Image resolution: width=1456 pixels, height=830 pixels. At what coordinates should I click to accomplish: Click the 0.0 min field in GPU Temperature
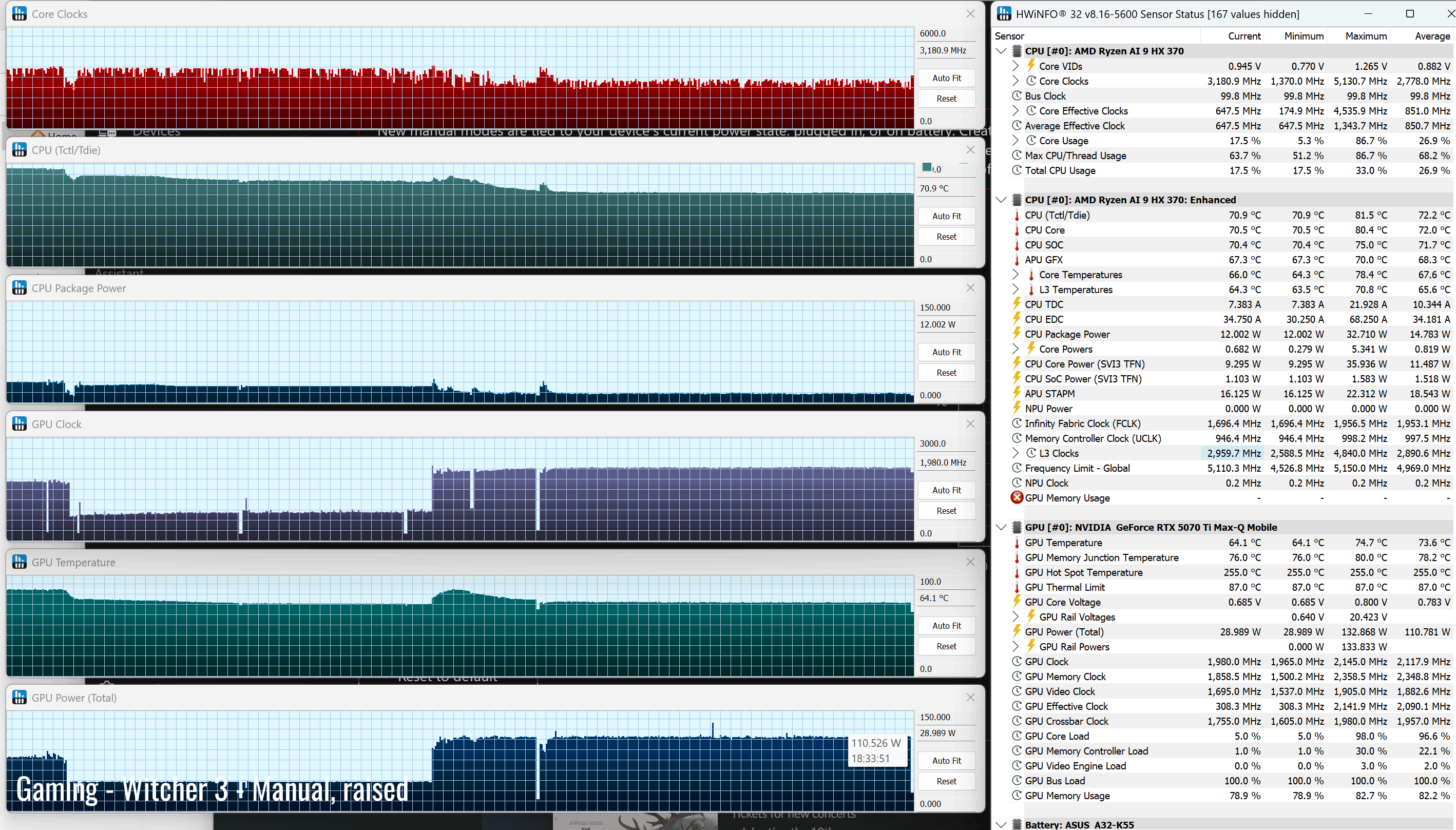click(946, 669)
